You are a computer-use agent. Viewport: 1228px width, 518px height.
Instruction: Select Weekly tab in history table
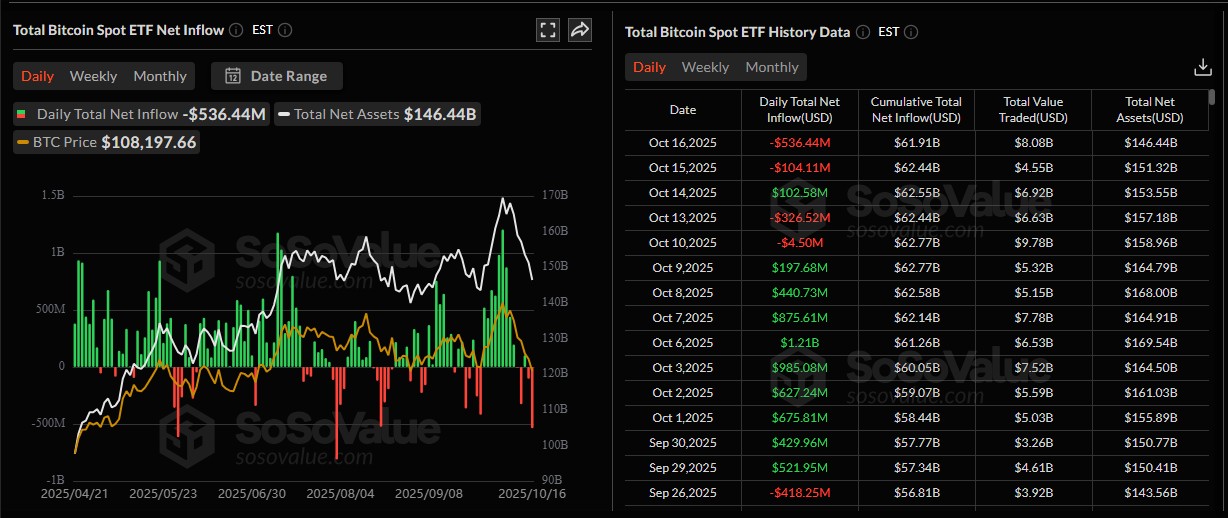point(705,67)
